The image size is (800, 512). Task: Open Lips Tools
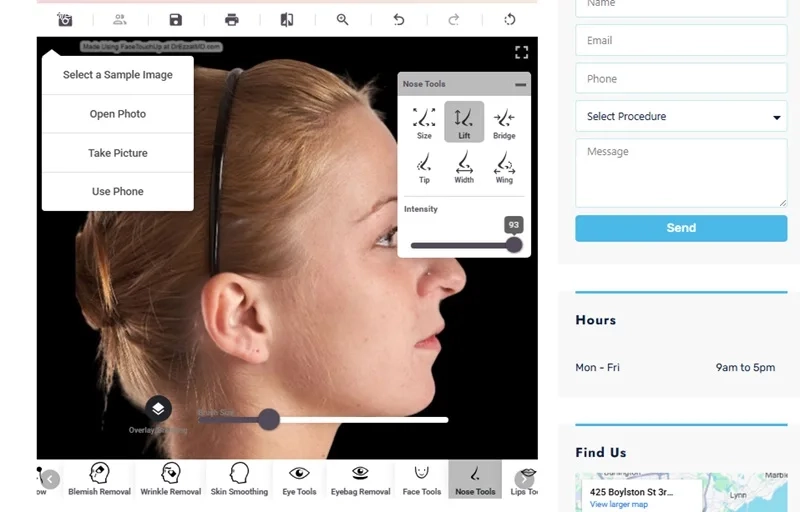tap(524, 479)
